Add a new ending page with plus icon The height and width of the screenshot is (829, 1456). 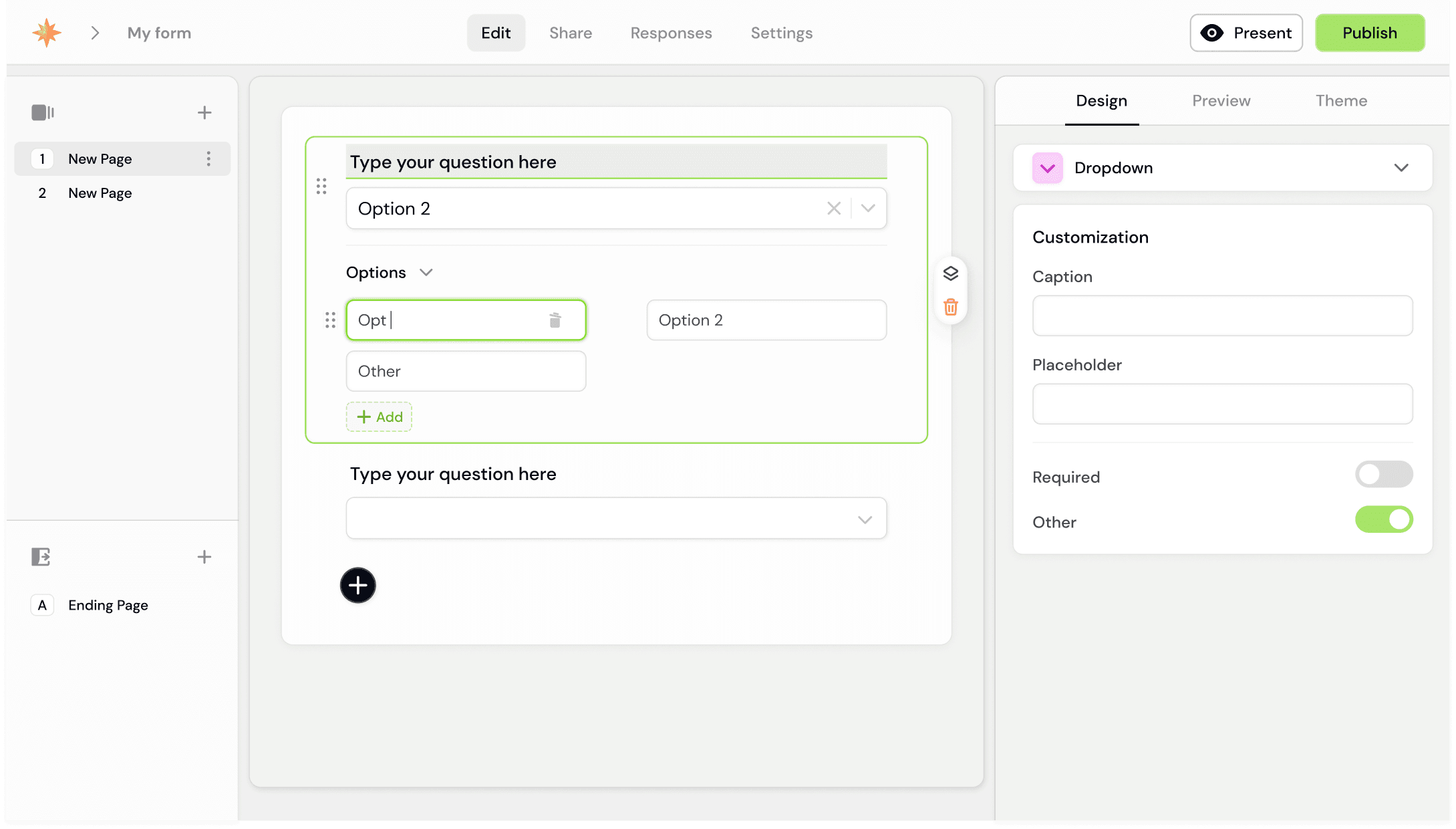point(204,556)
